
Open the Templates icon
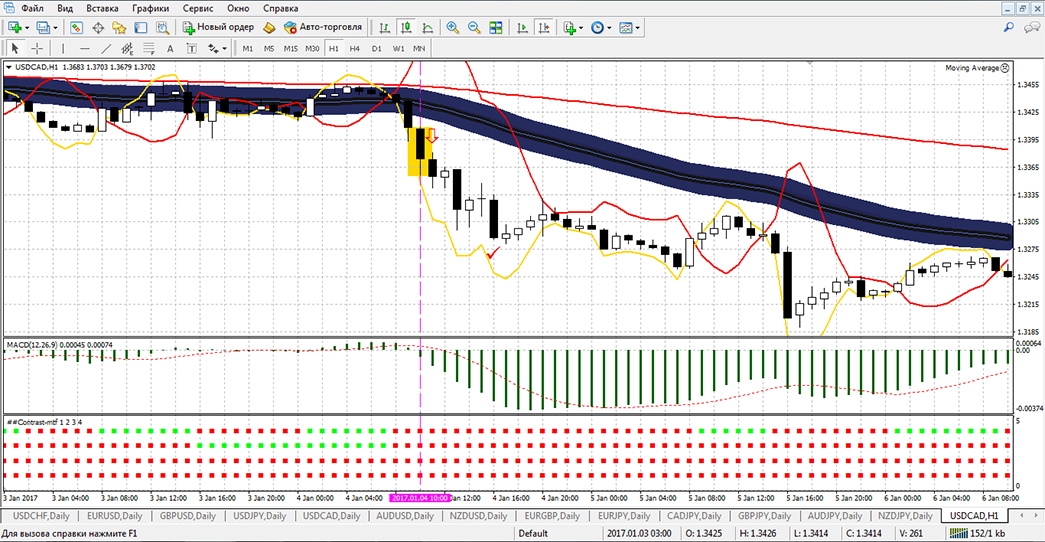(x=626, y=27)
